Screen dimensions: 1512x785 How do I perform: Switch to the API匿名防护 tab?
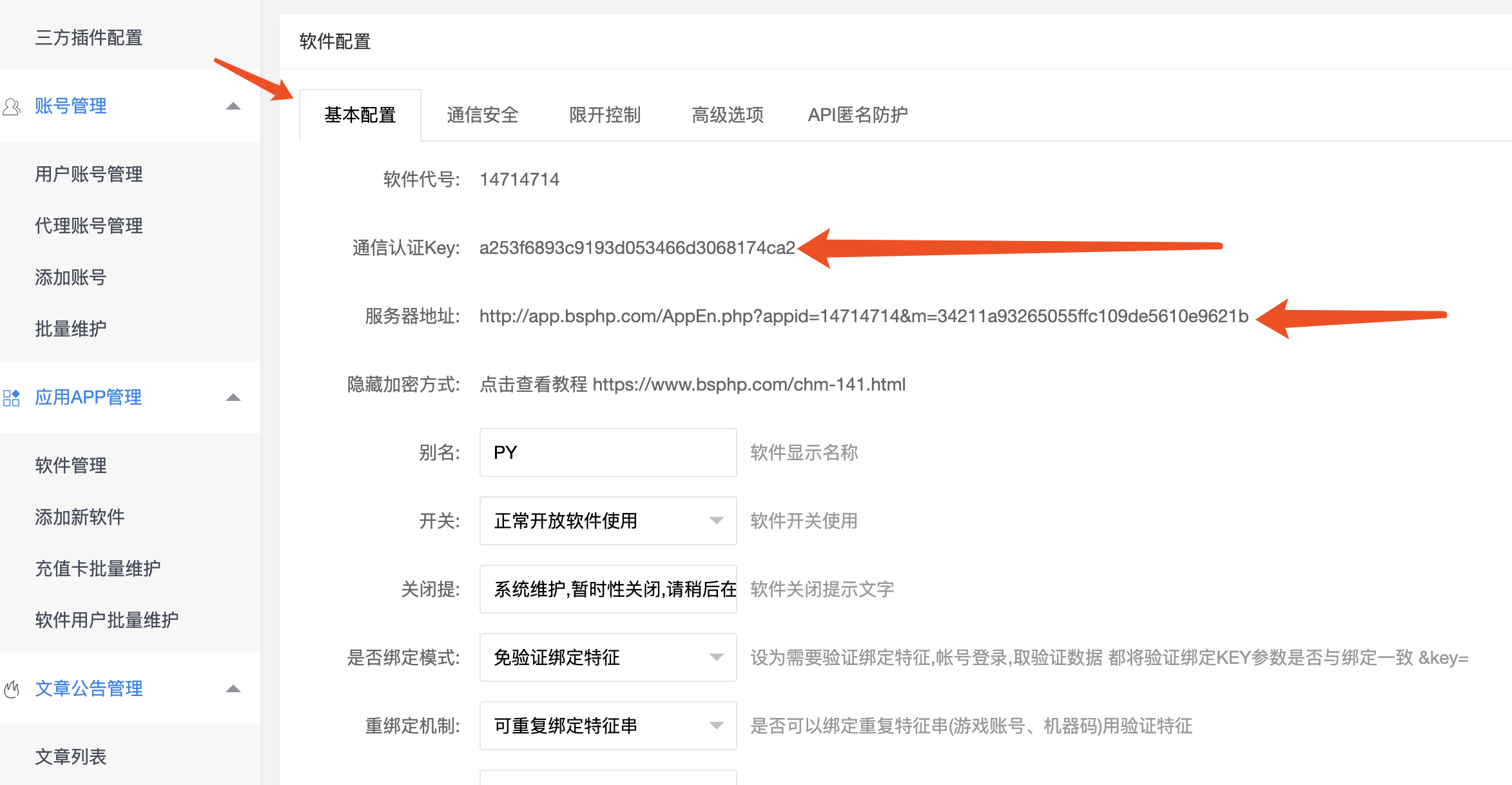[858, 115]
